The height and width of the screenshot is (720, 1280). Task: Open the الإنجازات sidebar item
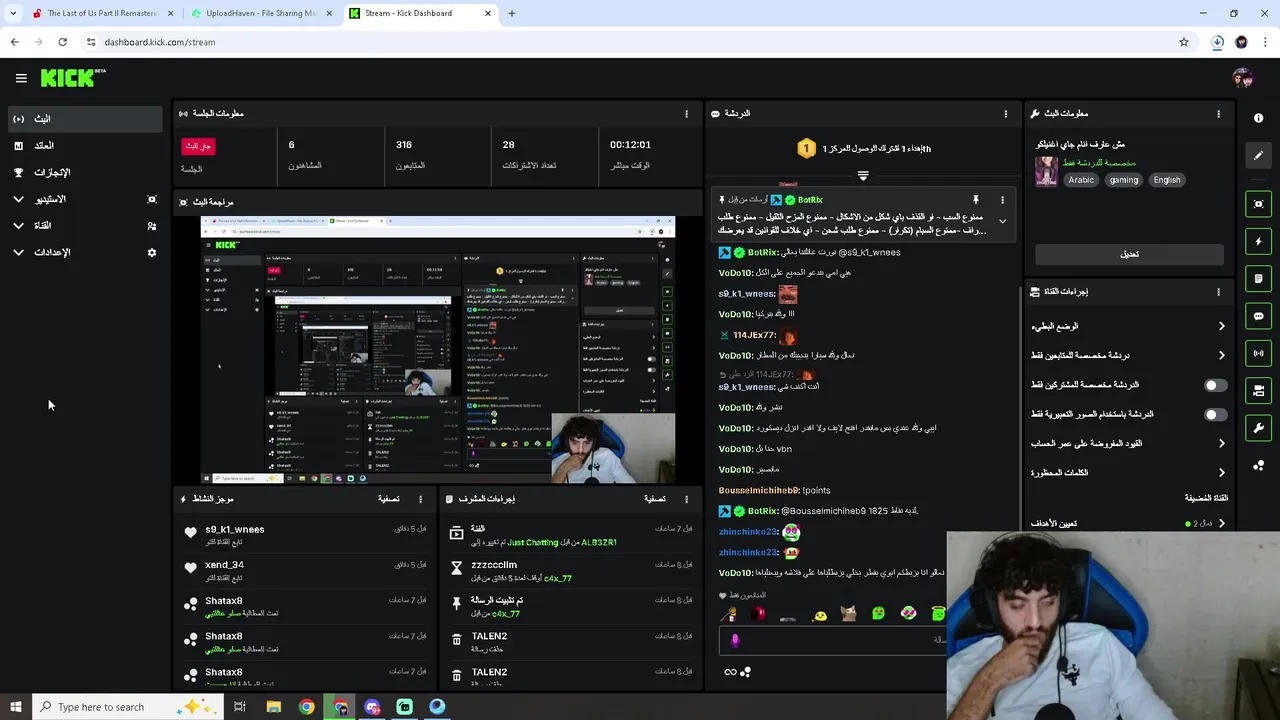click(x=84, y=172)
